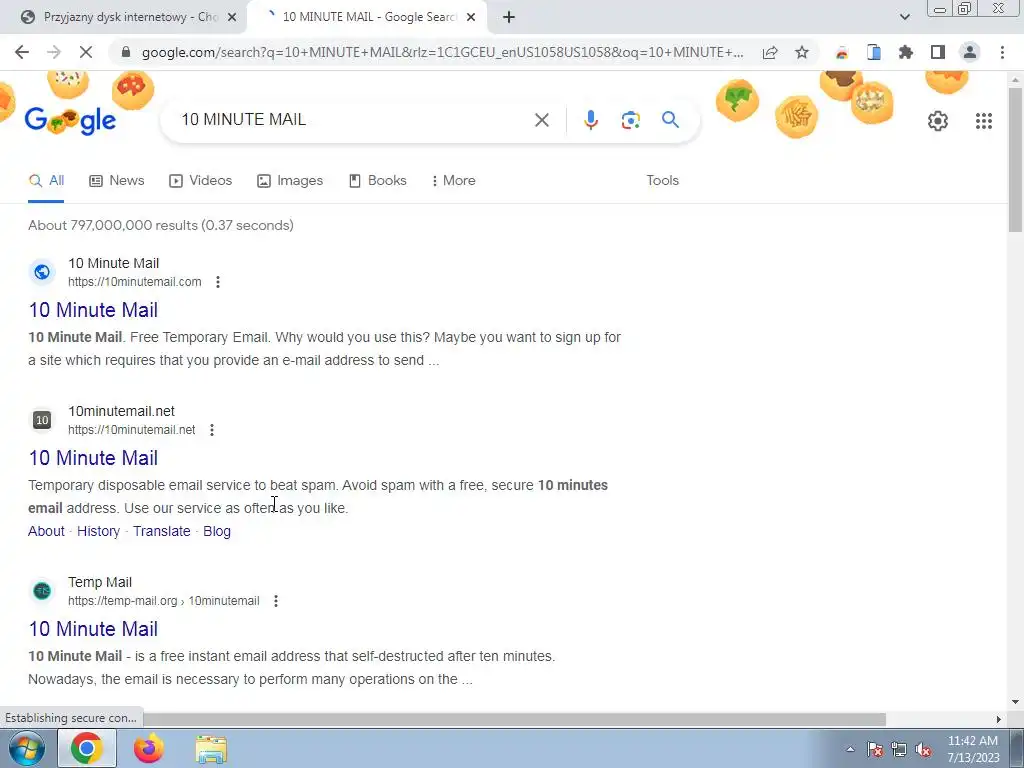Open the Windows Start menu
The height and width of the screenshot is (768, 1024).
[x=27, y=748]
